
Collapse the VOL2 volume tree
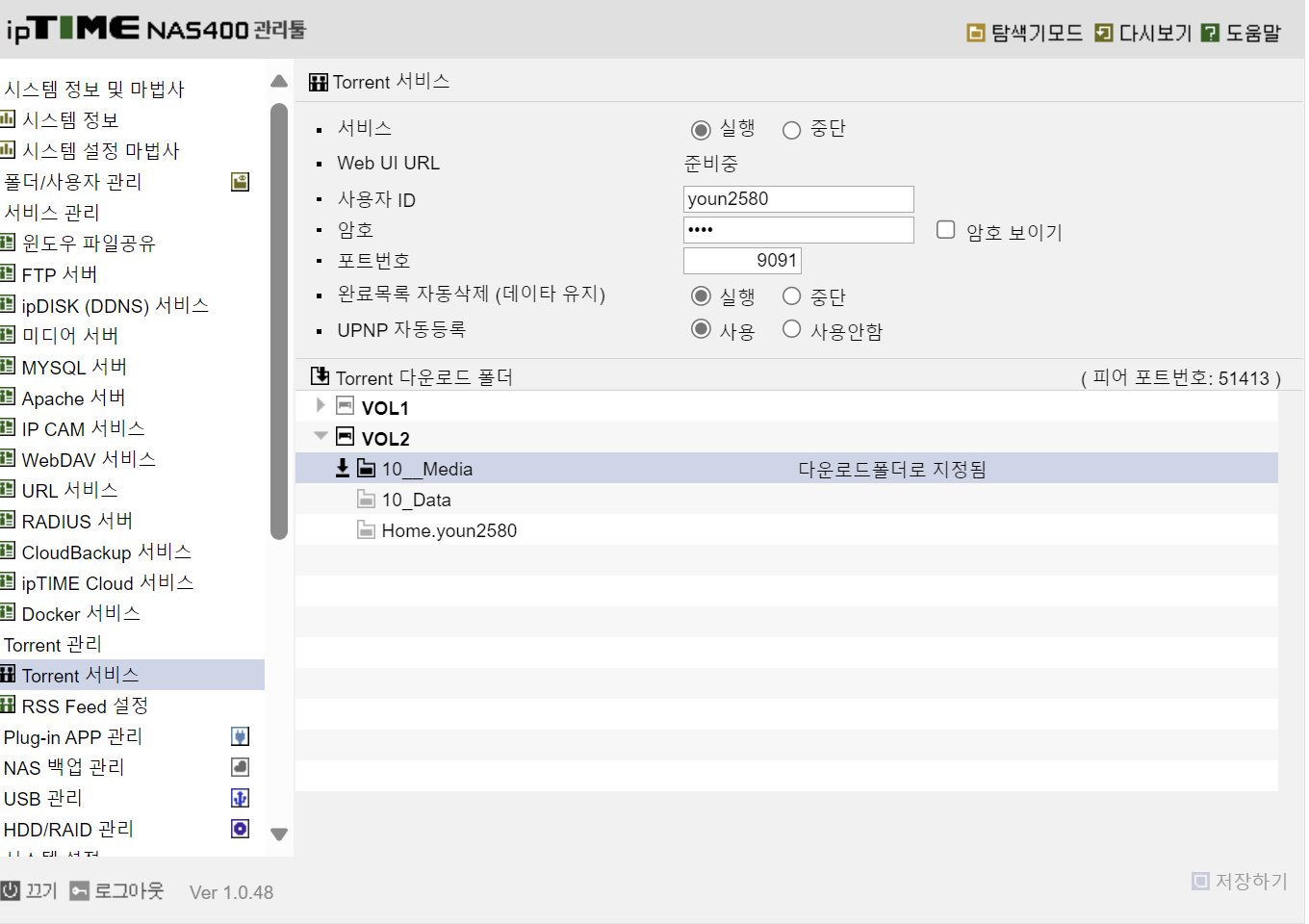pyautogui.click(x=321, y=436)
